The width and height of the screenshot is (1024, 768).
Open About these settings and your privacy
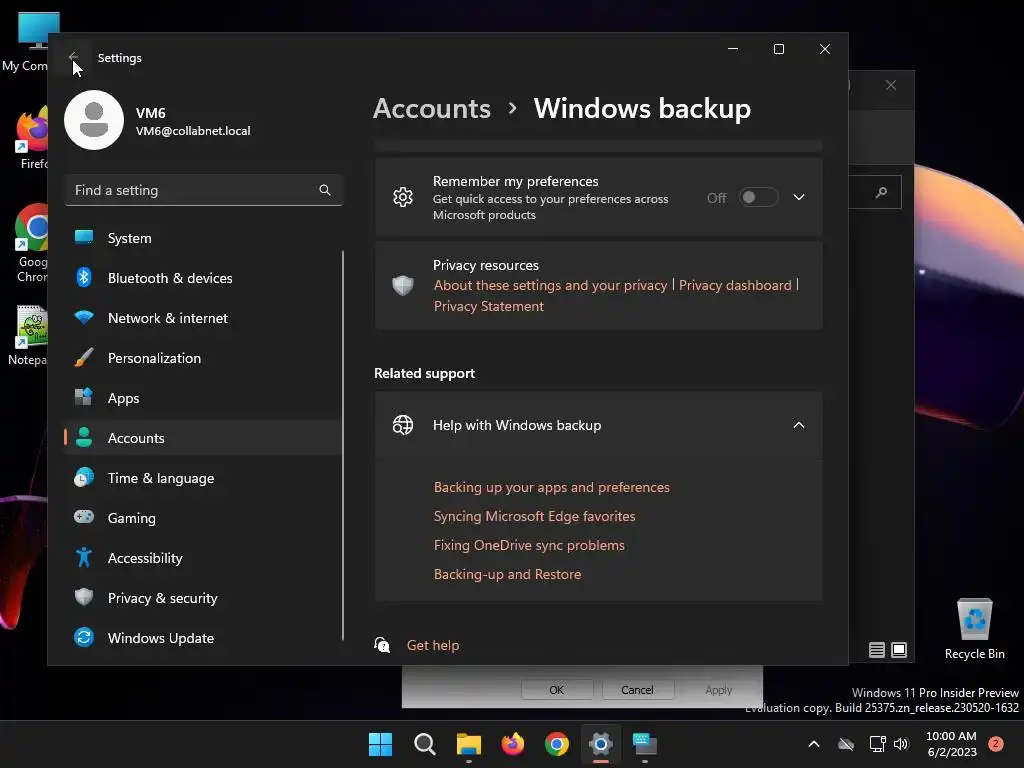(551, 285)
